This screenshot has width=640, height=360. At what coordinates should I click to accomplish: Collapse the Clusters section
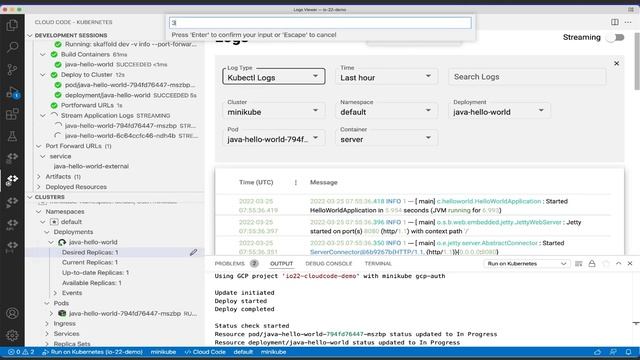30,197
